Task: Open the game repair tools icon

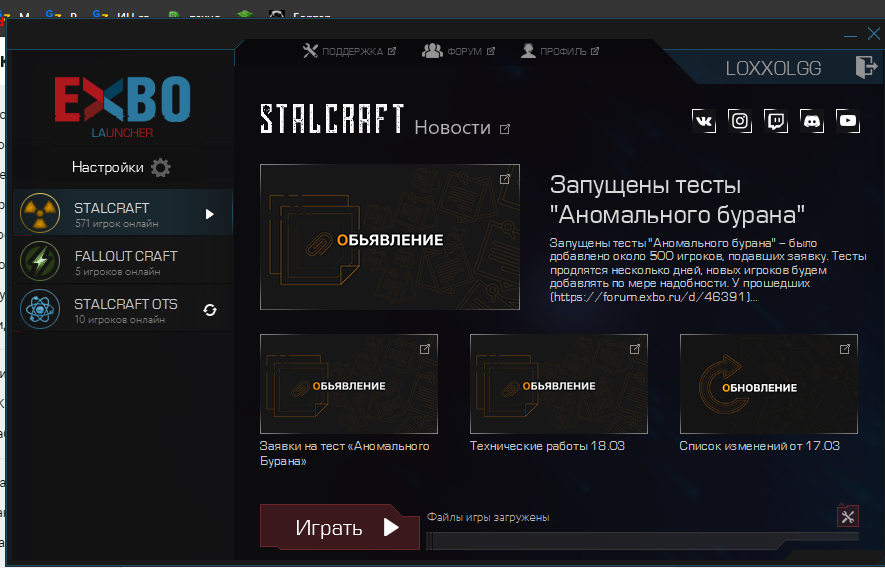Action: point(848,516)
